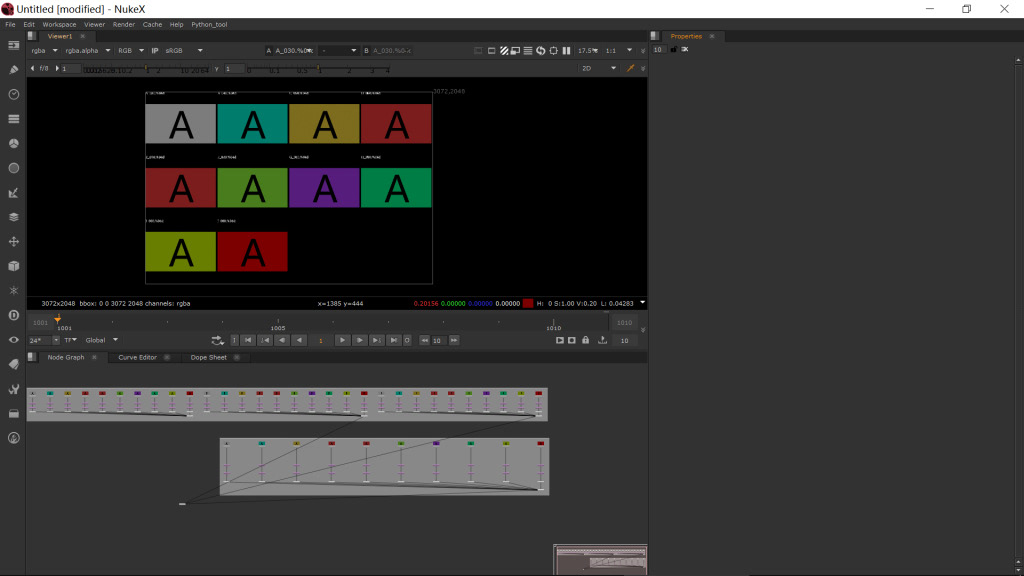Viewport: 1024px width, 576px height.
Task: Click the Views eye icon in toolbar
Action: (x=14, y=340)
